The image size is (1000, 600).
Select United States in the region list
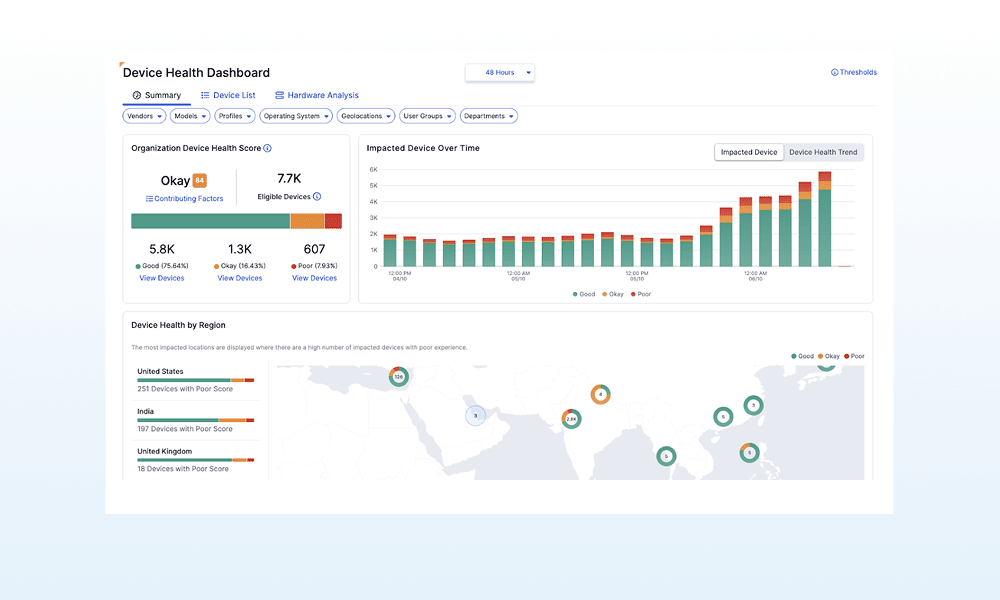pos(160,372)
